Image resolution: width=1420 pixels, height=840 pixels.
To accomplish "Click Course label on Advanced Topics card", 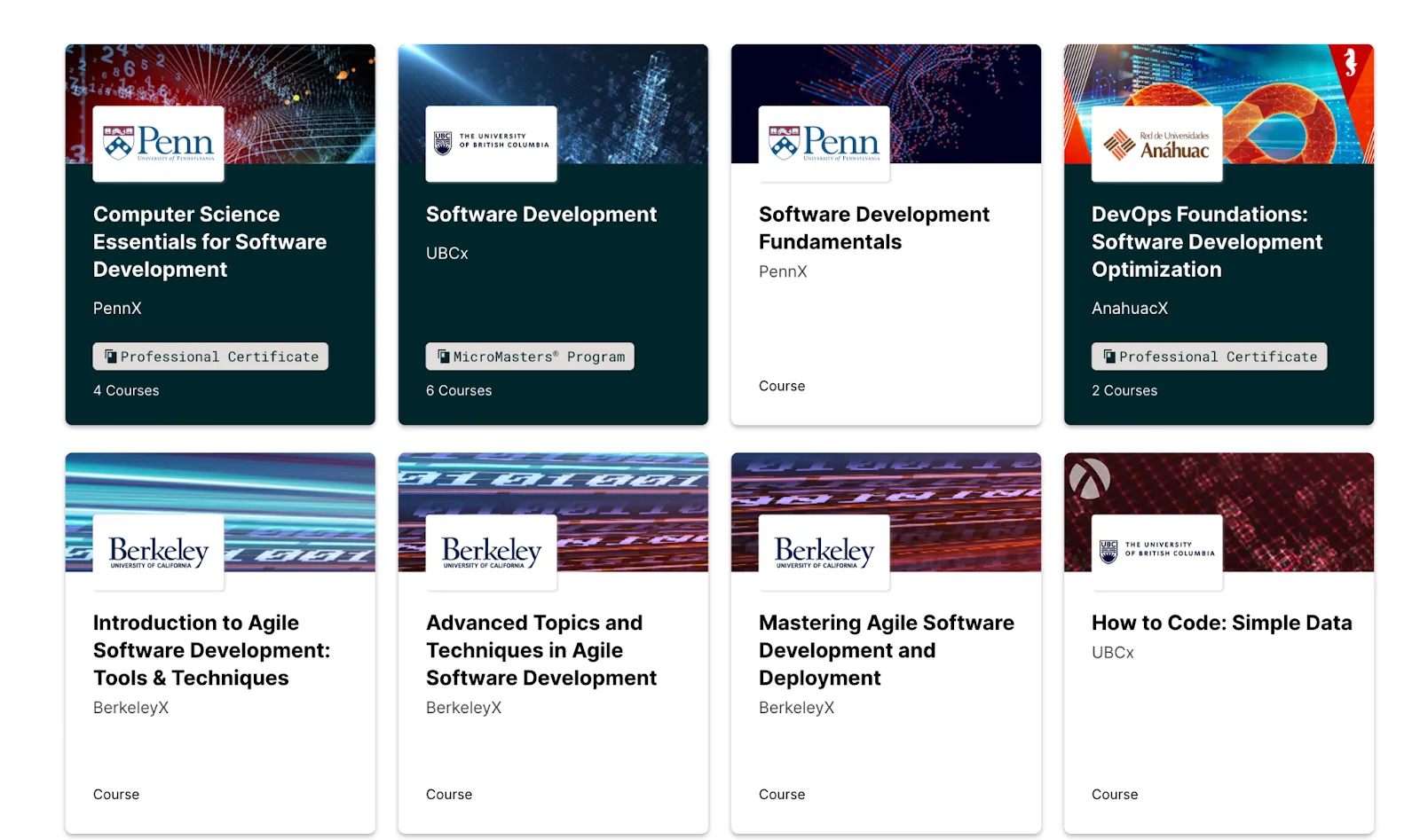I will (x=449, y=795).
